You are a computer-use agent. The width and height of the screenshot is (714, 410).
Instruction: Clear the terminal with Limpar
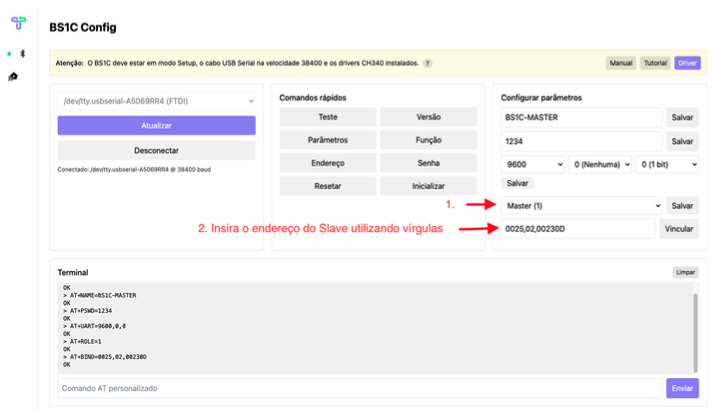tap(685, 272)
